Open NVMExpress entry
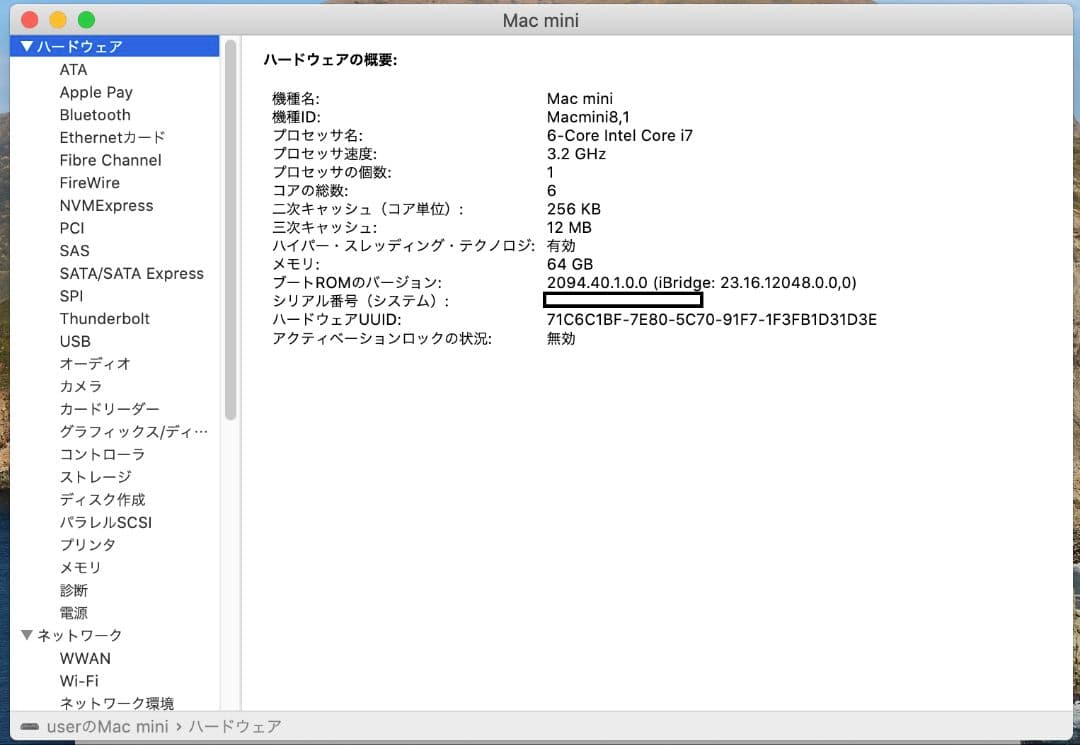1080x745 pixels. (106, 206)
